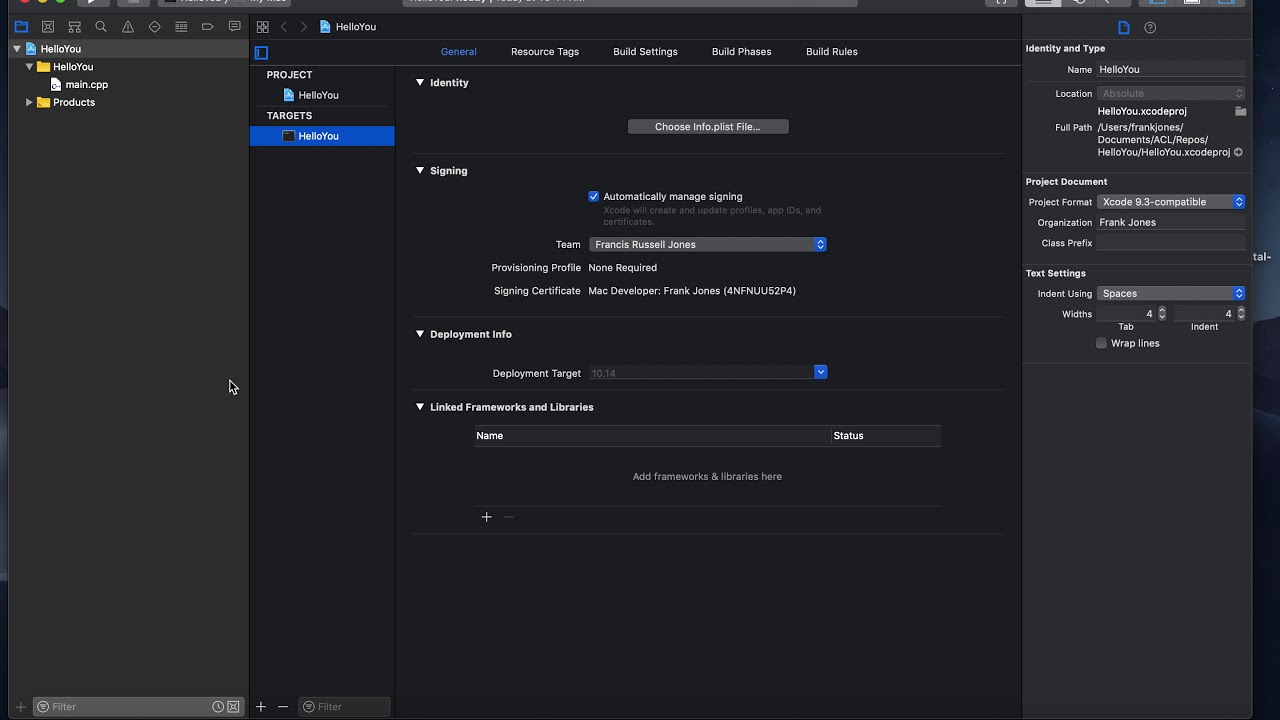The width and height of the screenshot is (1280, 720).
Task: Click the Name column header
Action: click(x=652, y=436)
